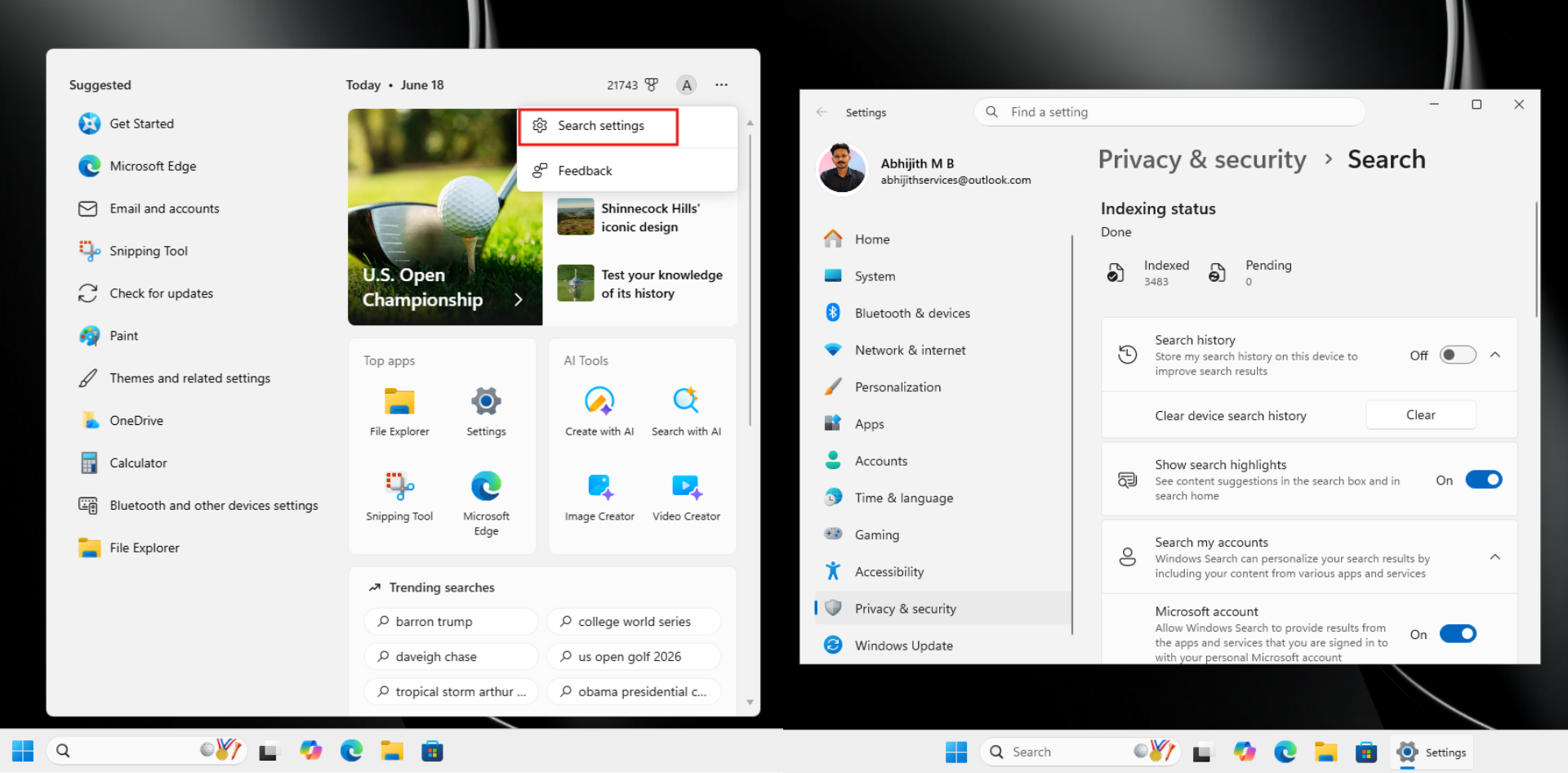
Task: Open Microsoft Store on right taskbar
Action: click(x=1366, y=752)
